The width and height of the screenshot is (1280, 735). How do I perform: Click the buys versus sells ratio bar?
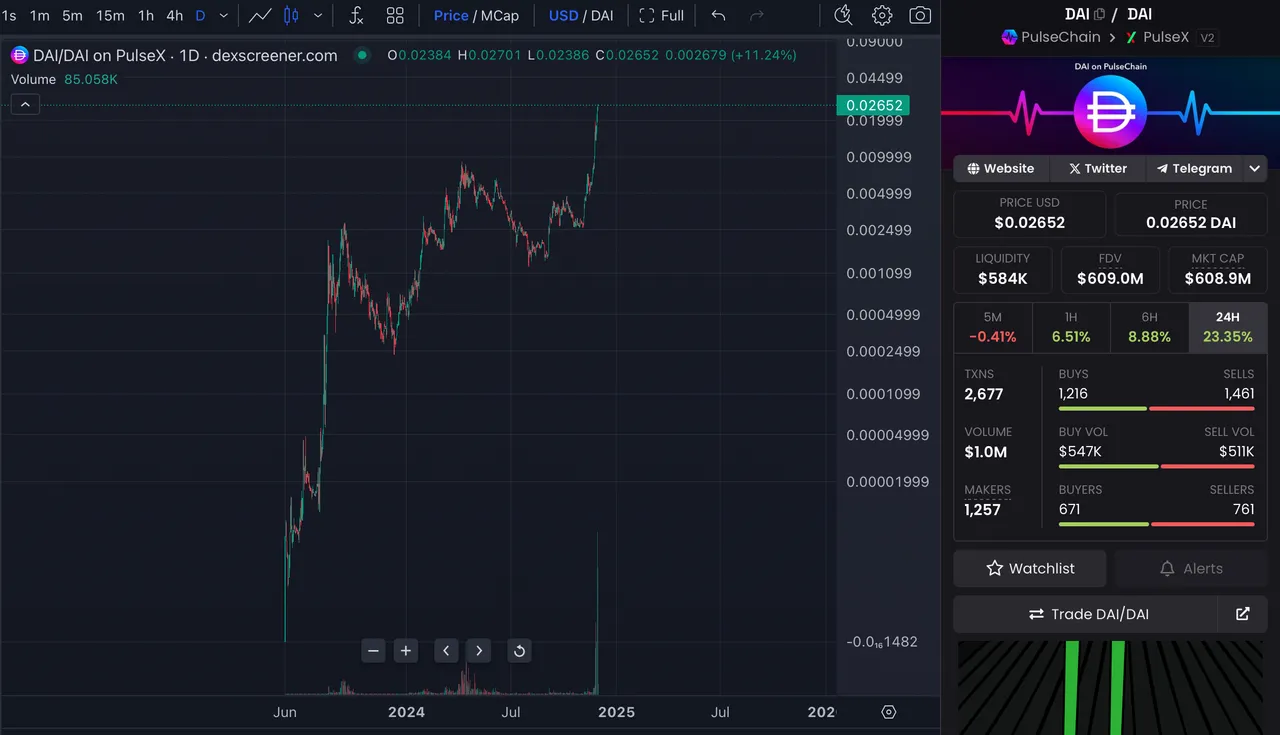pyautogui.click(x=1156, y=408)
